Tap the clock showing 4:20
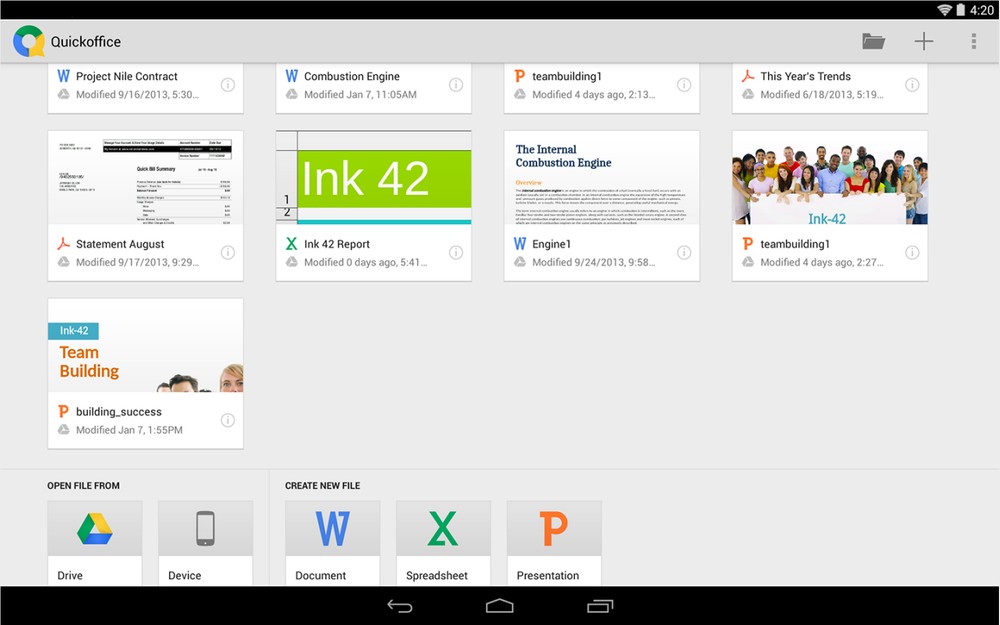The image size is (1000, 625). (x=982, y=10)
